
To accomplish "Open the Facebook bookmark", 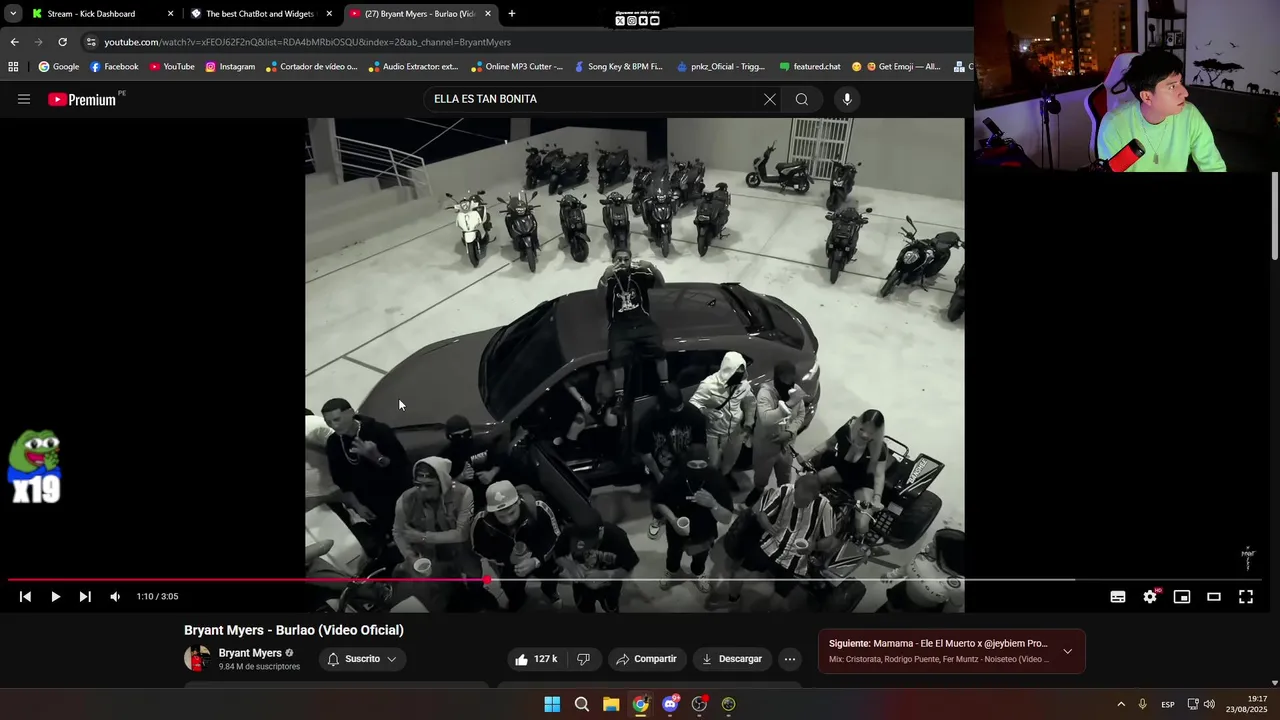I will [x=114, y=67].
